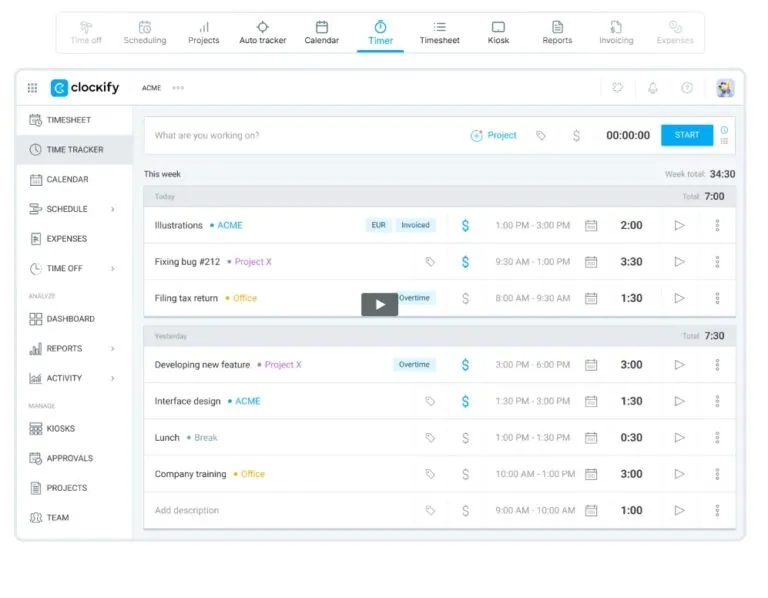Viewport: 768px width, 598px height.
Task: Open the help question mark icon
Action: [687, 88]
